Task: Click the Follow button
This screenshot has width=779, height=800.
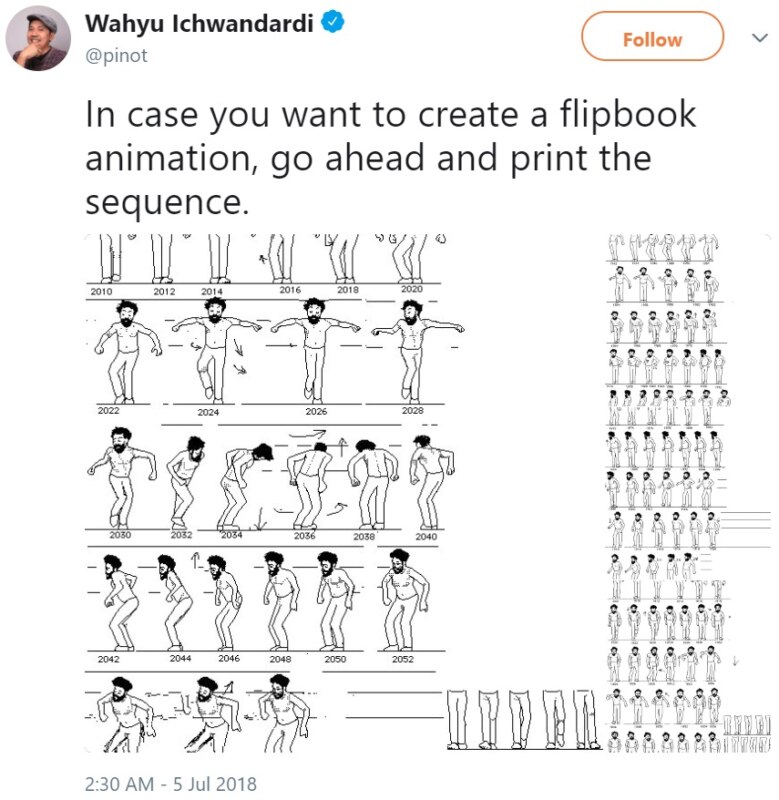Action: [x=652, y=37]
